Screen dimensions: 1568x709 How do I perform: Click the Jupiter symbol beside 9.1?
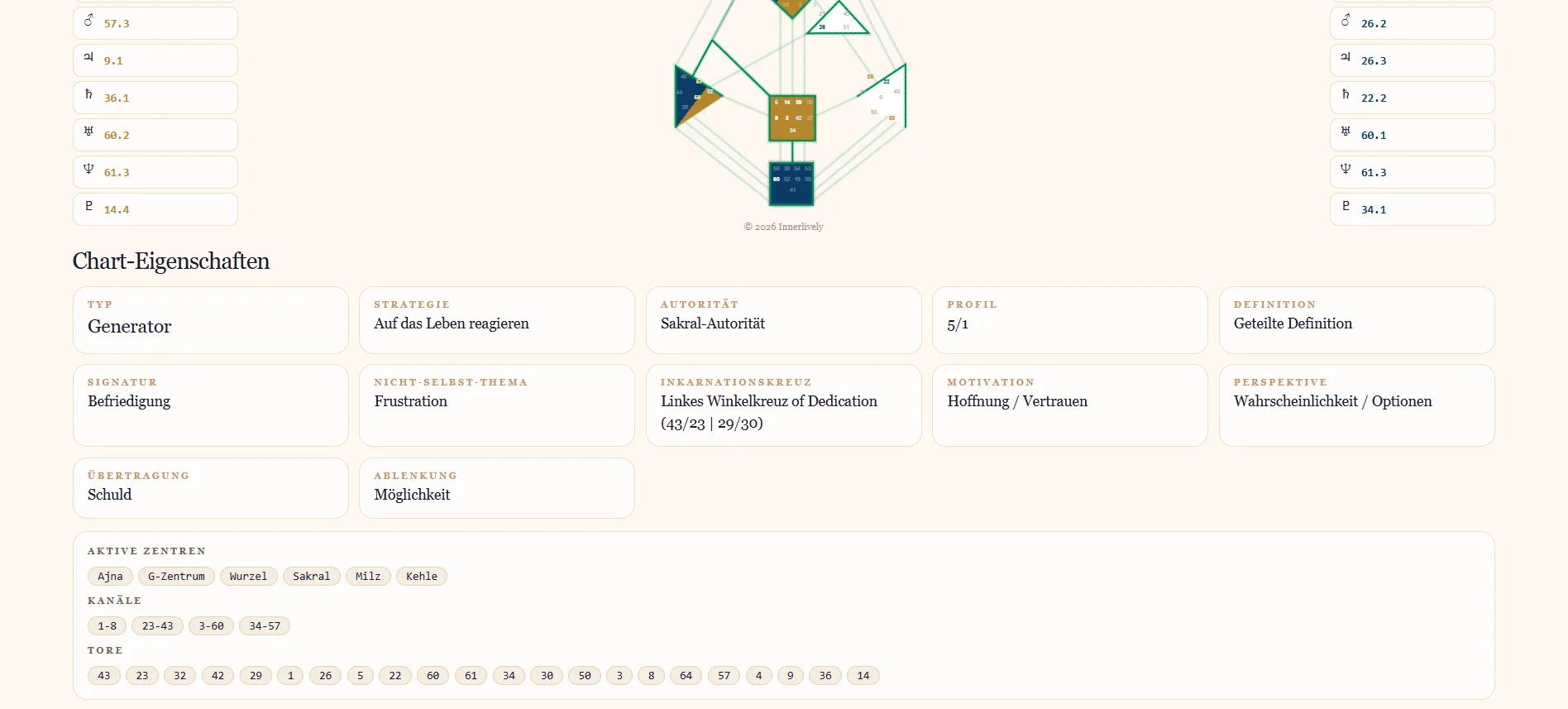click(x=88, y=57)
